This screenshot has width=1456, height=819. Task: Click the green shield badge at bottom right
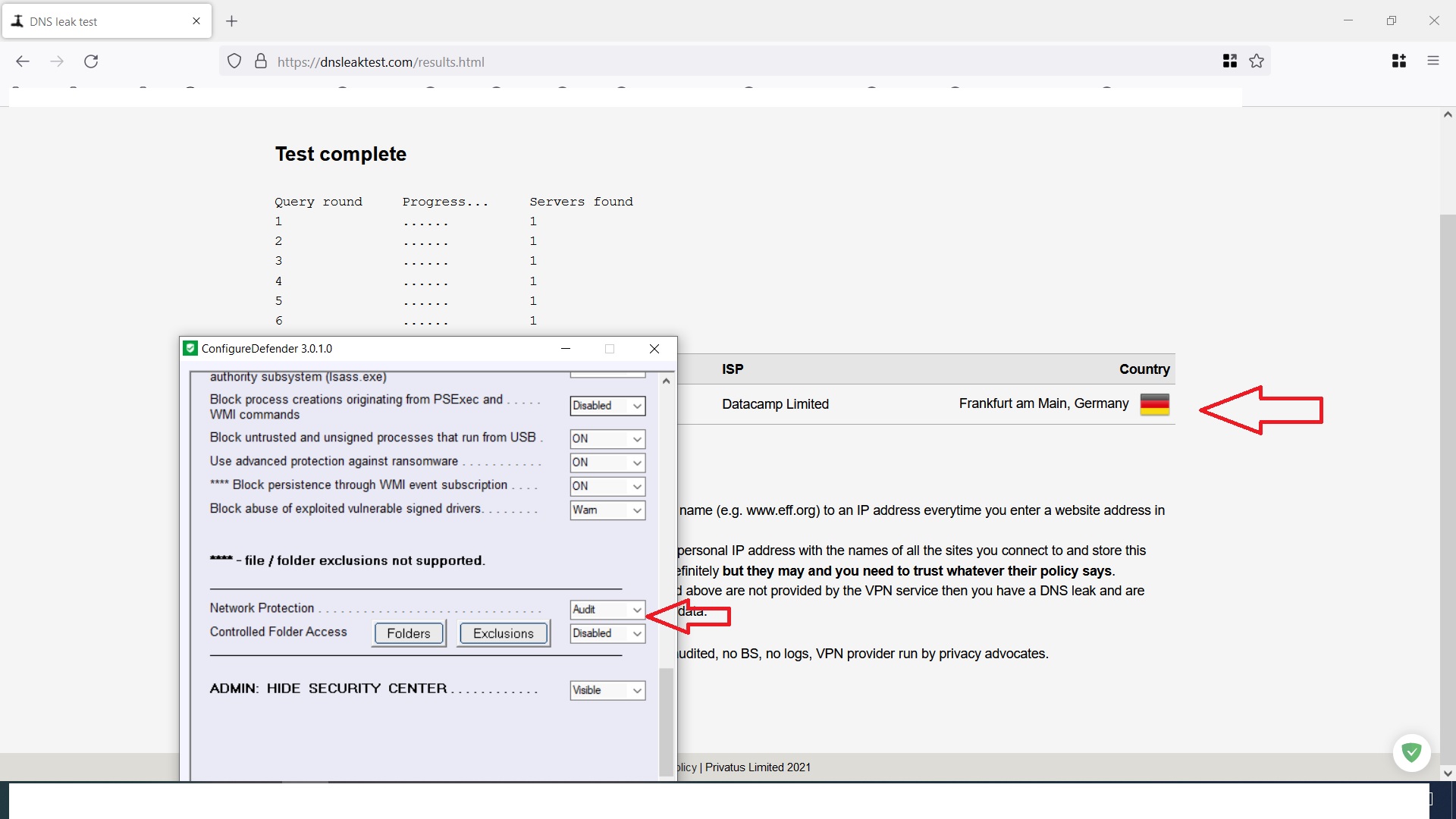(x=1411, y=752)
